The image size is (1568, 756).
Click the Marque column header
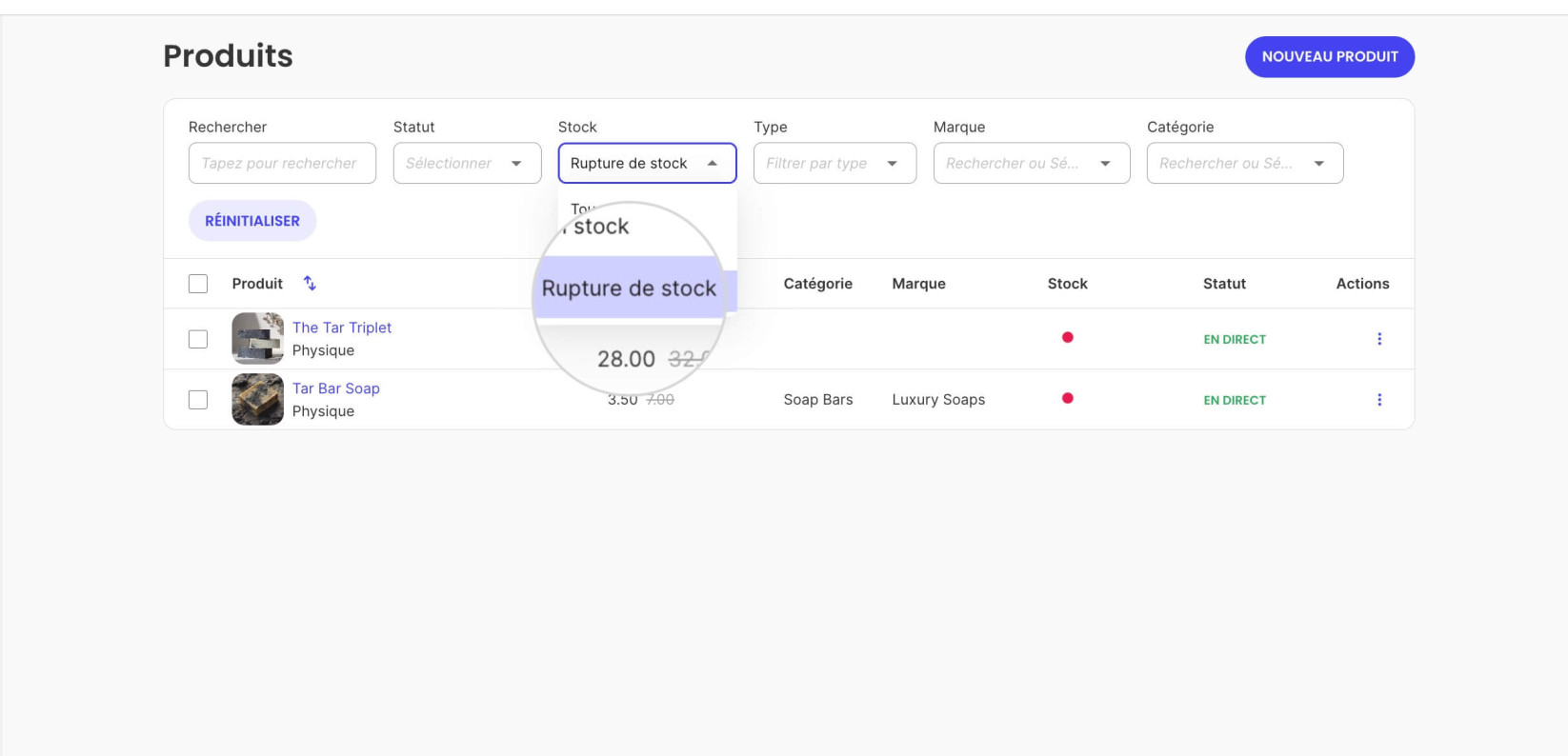918,284
